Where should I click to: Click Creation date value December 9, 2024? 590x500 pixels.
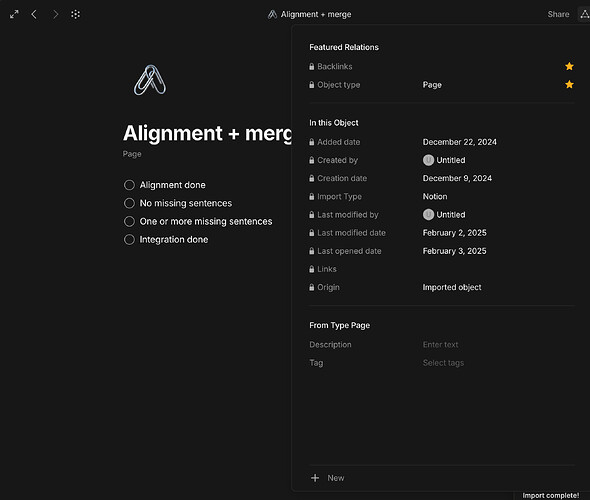457,178
